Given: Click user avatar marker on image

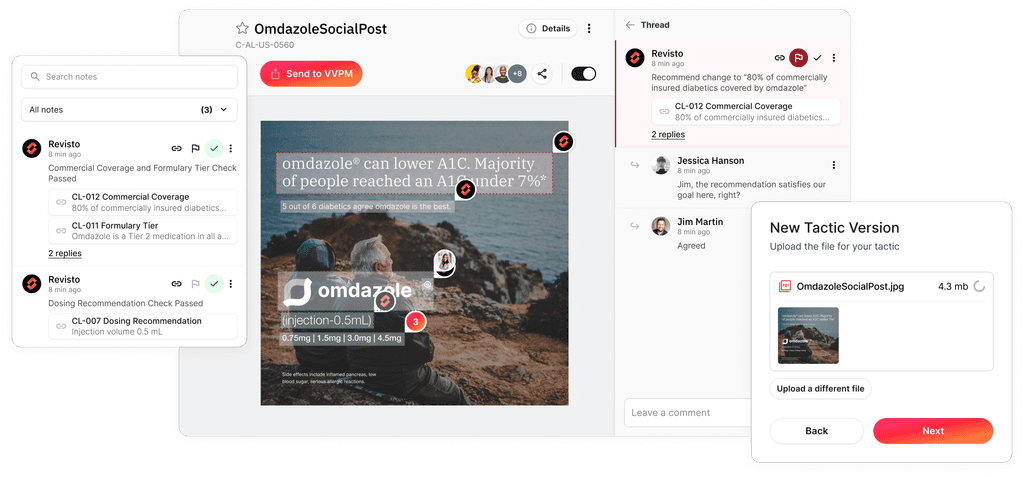Looking at the screenshot, I should pos(445,262).
